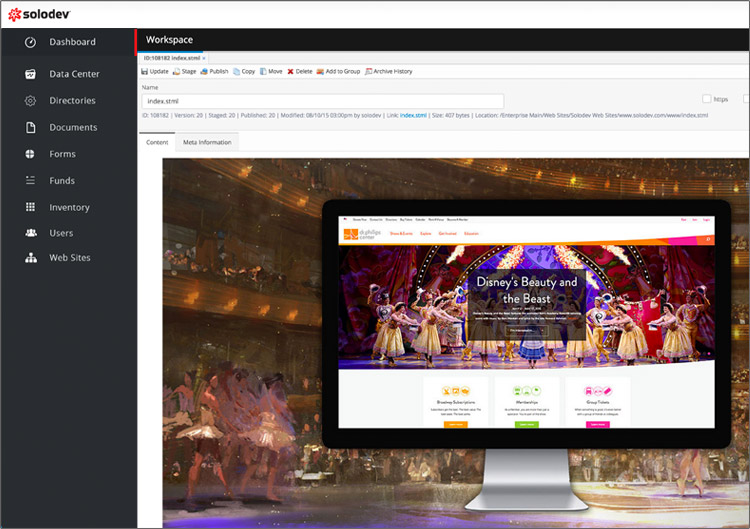Click the "Name" field label

tap(150, 88)
